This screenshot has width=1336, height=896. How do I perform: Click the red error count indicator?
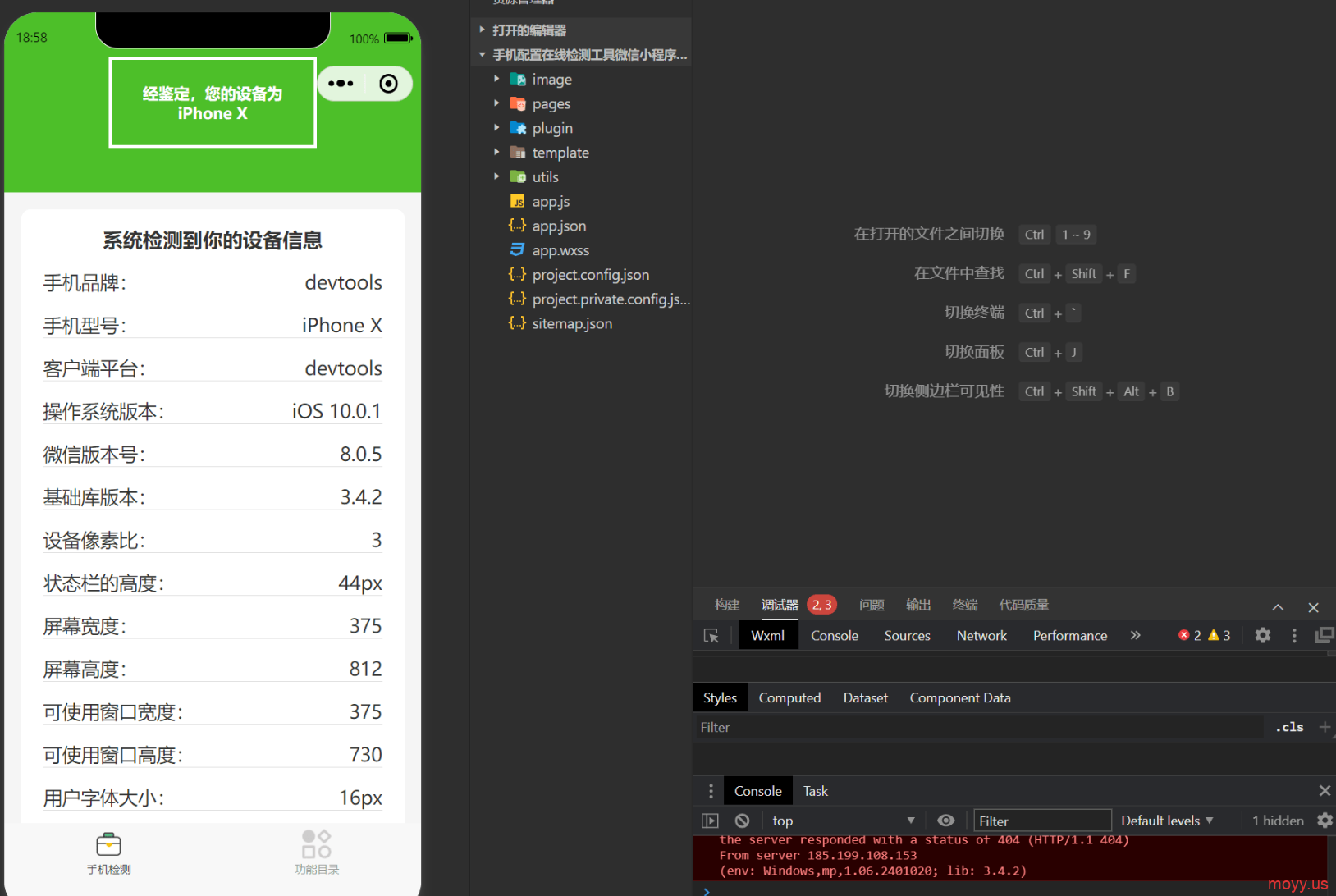click(1190, 635)
